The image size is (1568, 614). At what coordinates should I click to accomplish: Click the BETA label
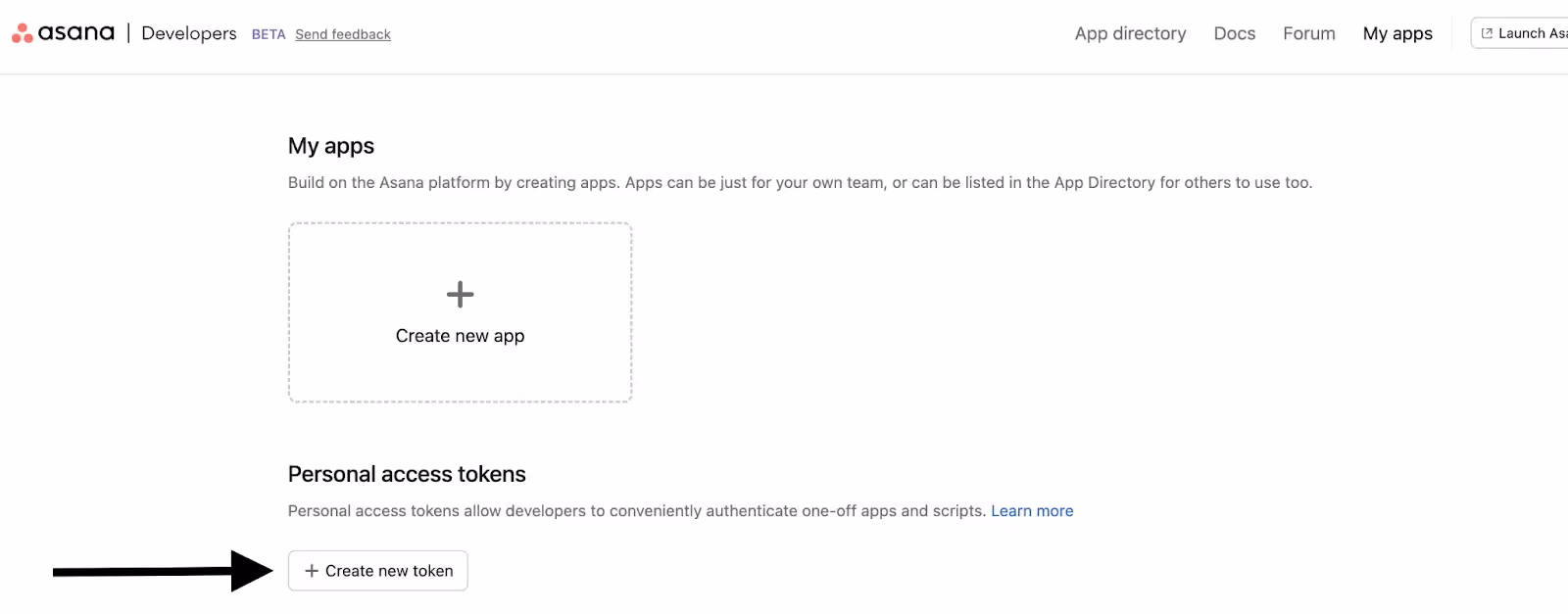click(x=269, y=34)
